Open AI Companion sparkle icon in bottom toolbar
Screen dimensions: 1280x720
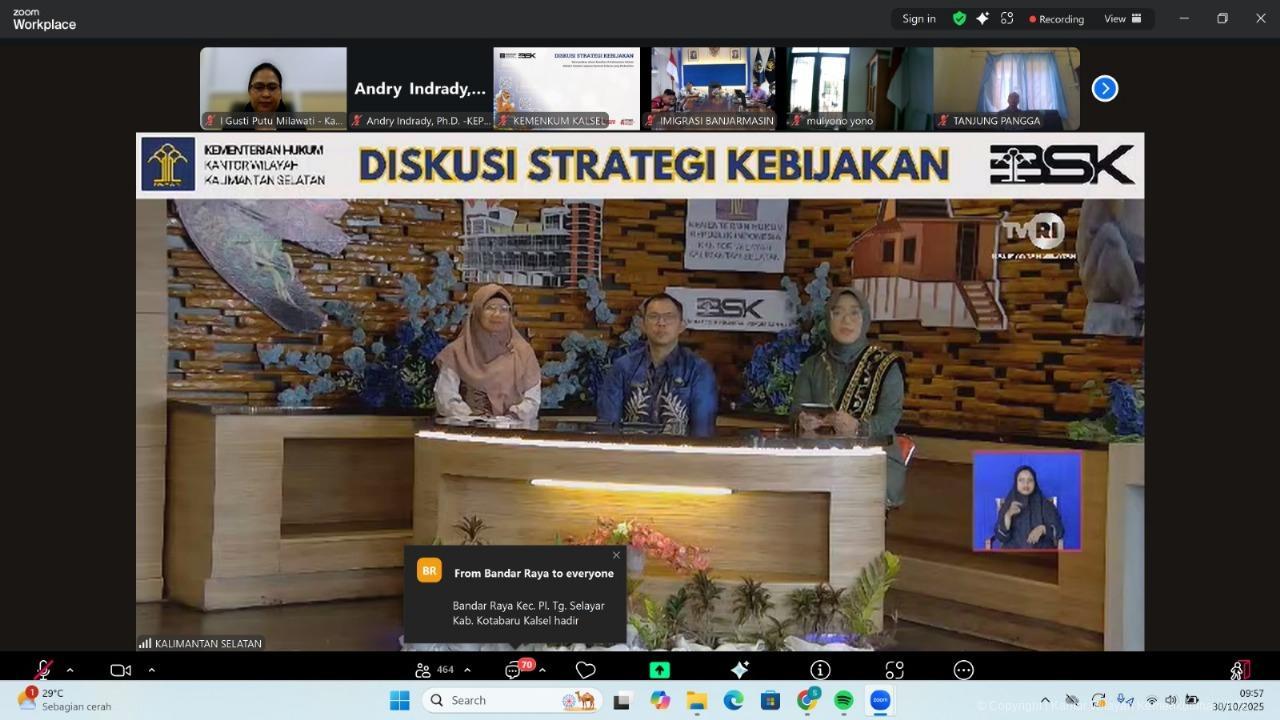[740, 670]
